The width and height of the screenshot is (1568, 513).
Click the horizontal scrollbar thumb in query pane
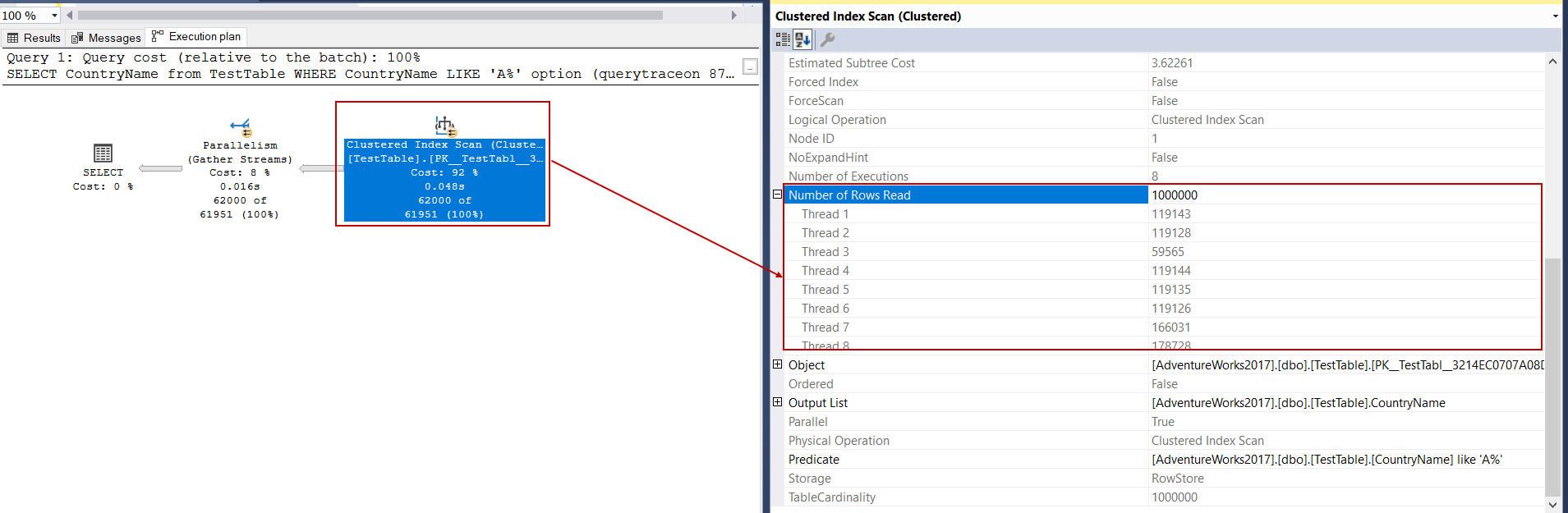370,16
